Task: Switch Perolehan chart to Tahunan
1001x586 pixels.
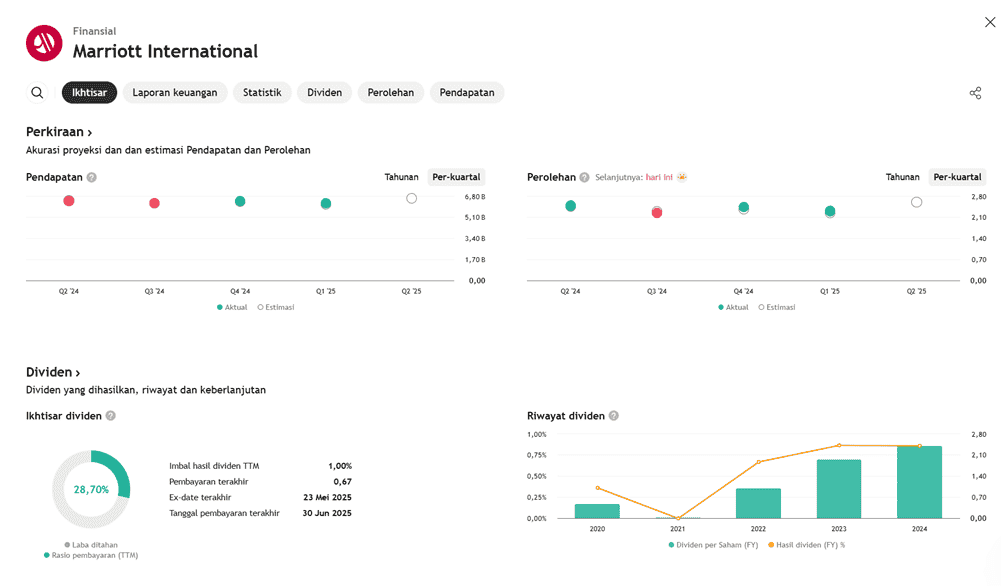Action: click(902, 177)
